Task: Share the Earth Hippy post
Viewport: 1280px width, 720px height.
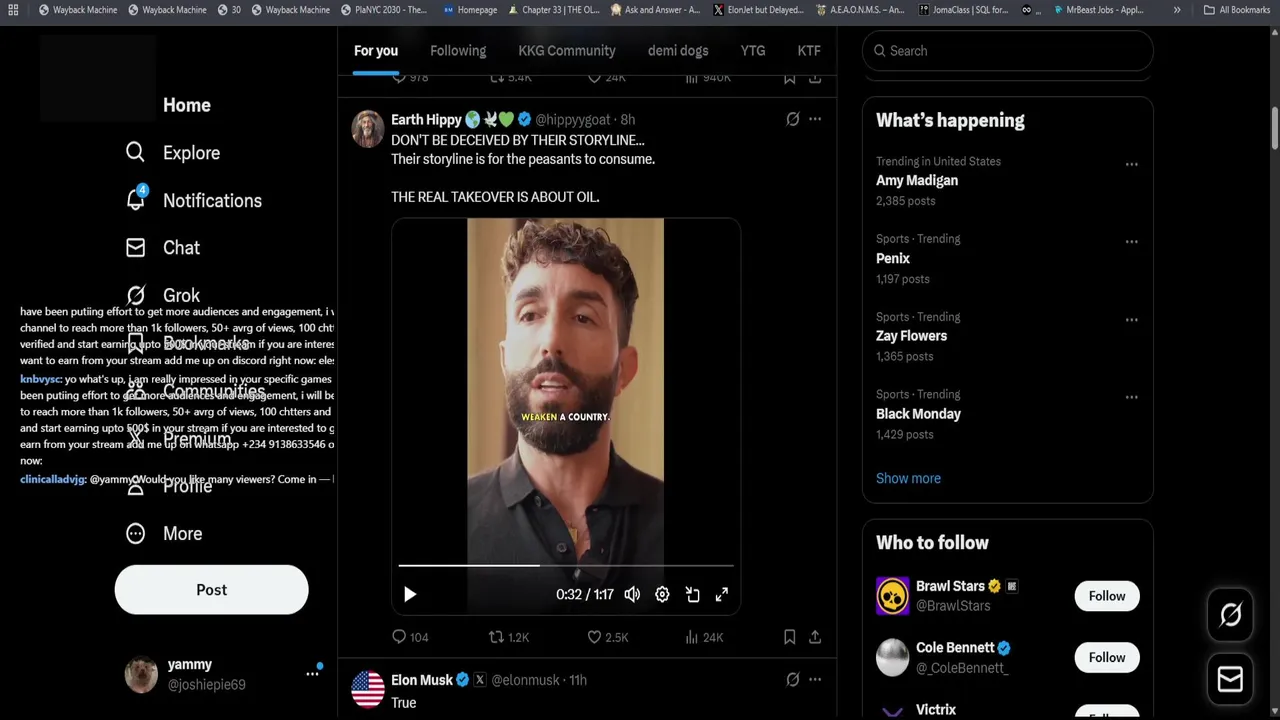Action: tap(815, 637)
